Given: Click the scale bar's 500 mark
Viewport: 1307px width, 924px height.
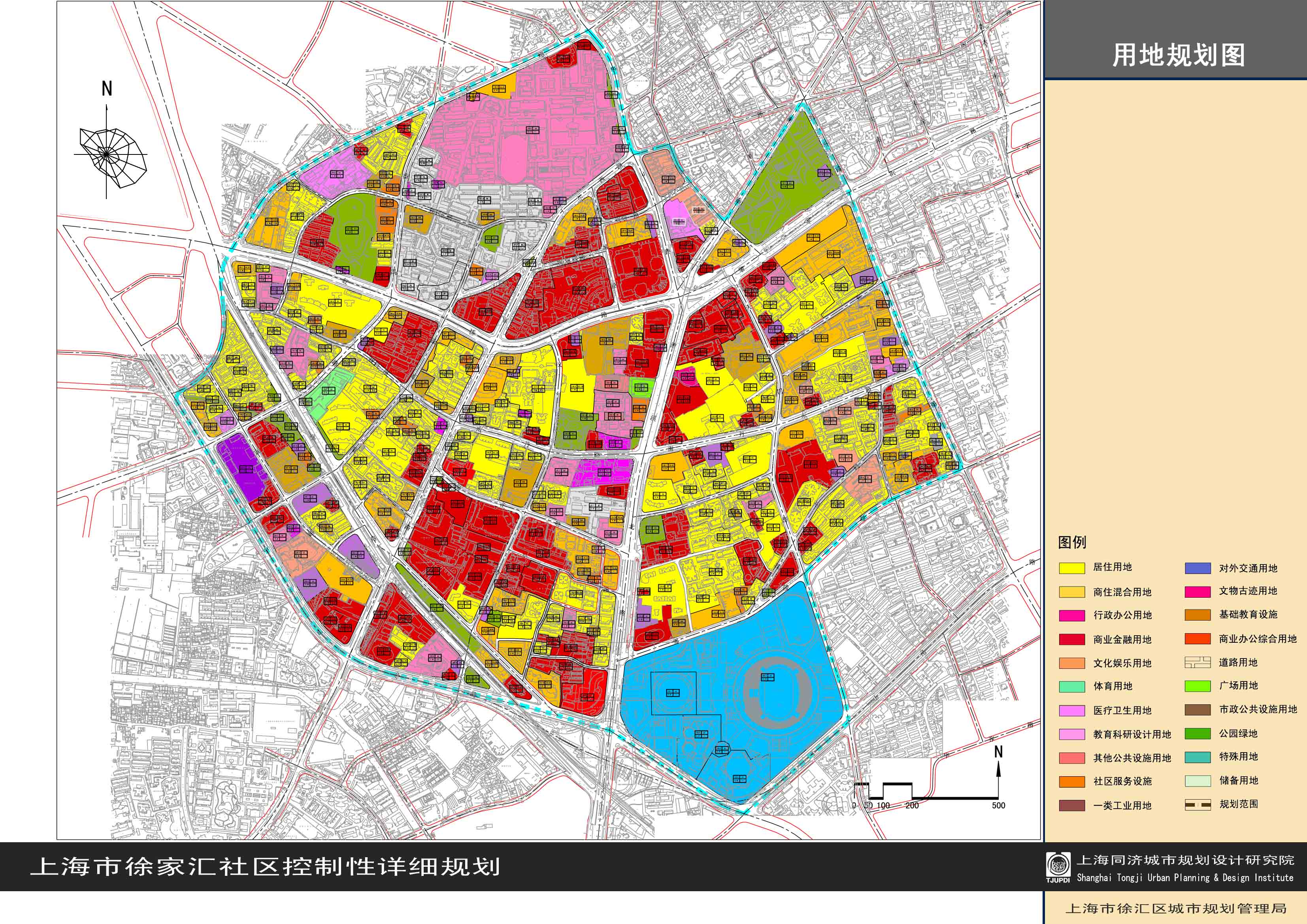Looking at the screenshot, I should click(x=998, y=805).
